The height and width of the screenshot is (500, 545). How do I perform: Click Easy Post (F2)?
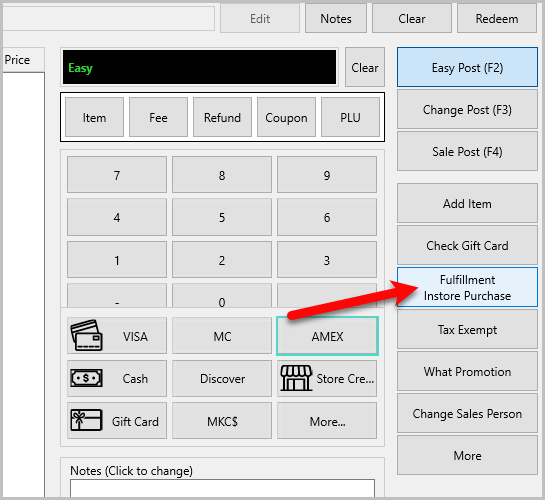click(x=467, y=67)
